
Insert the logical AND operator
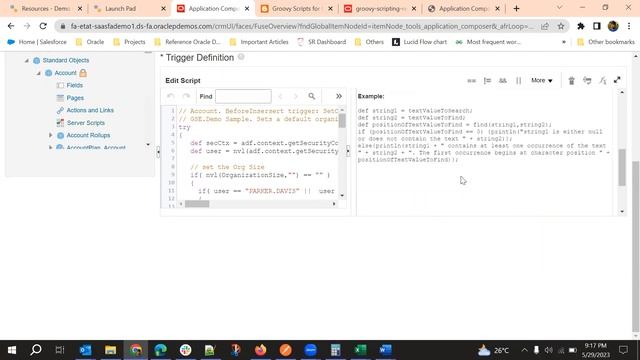pos(503,81)
